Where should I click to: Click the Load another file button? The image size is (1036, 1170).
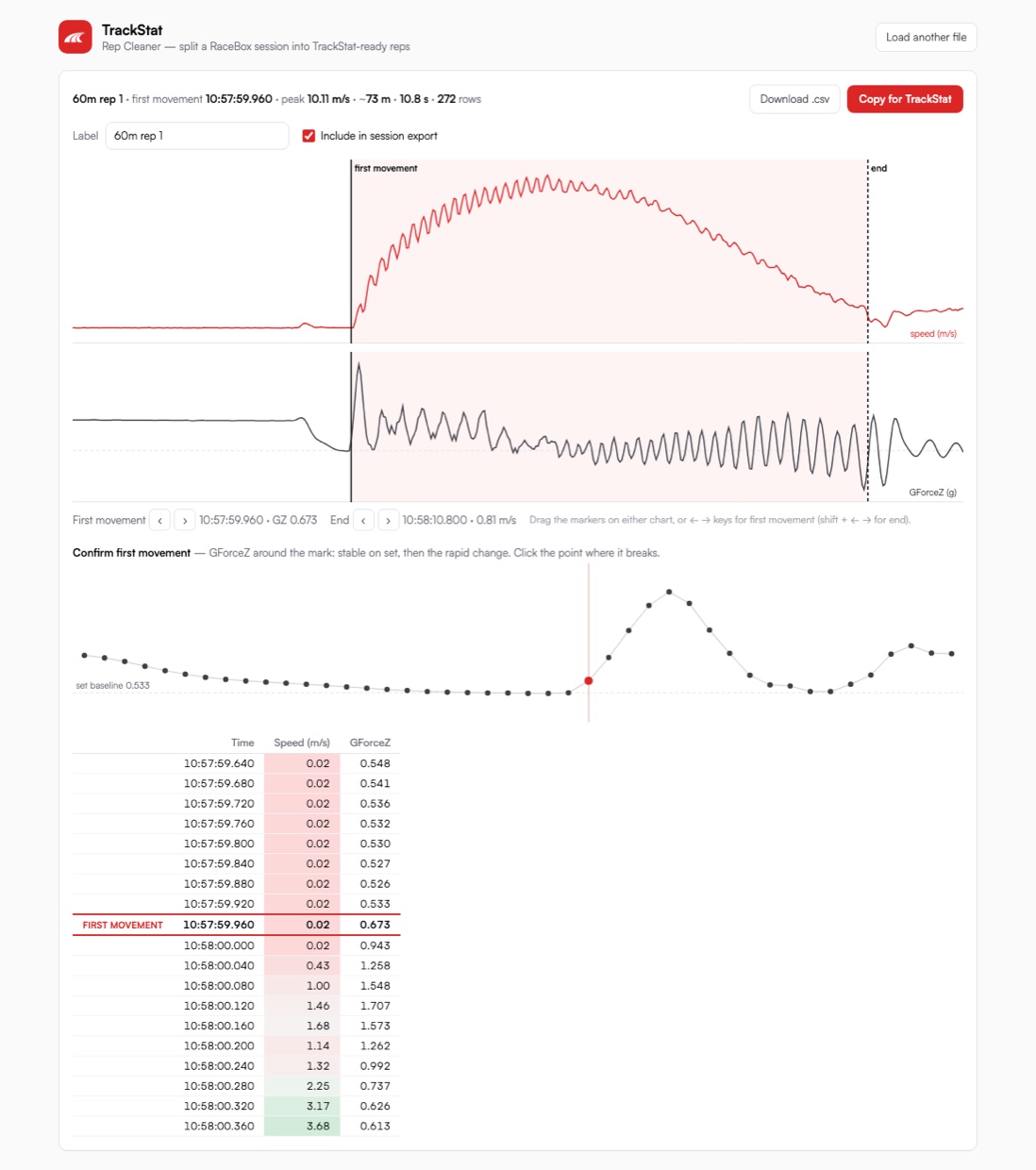pyautogui.click(x=926, y=38)
